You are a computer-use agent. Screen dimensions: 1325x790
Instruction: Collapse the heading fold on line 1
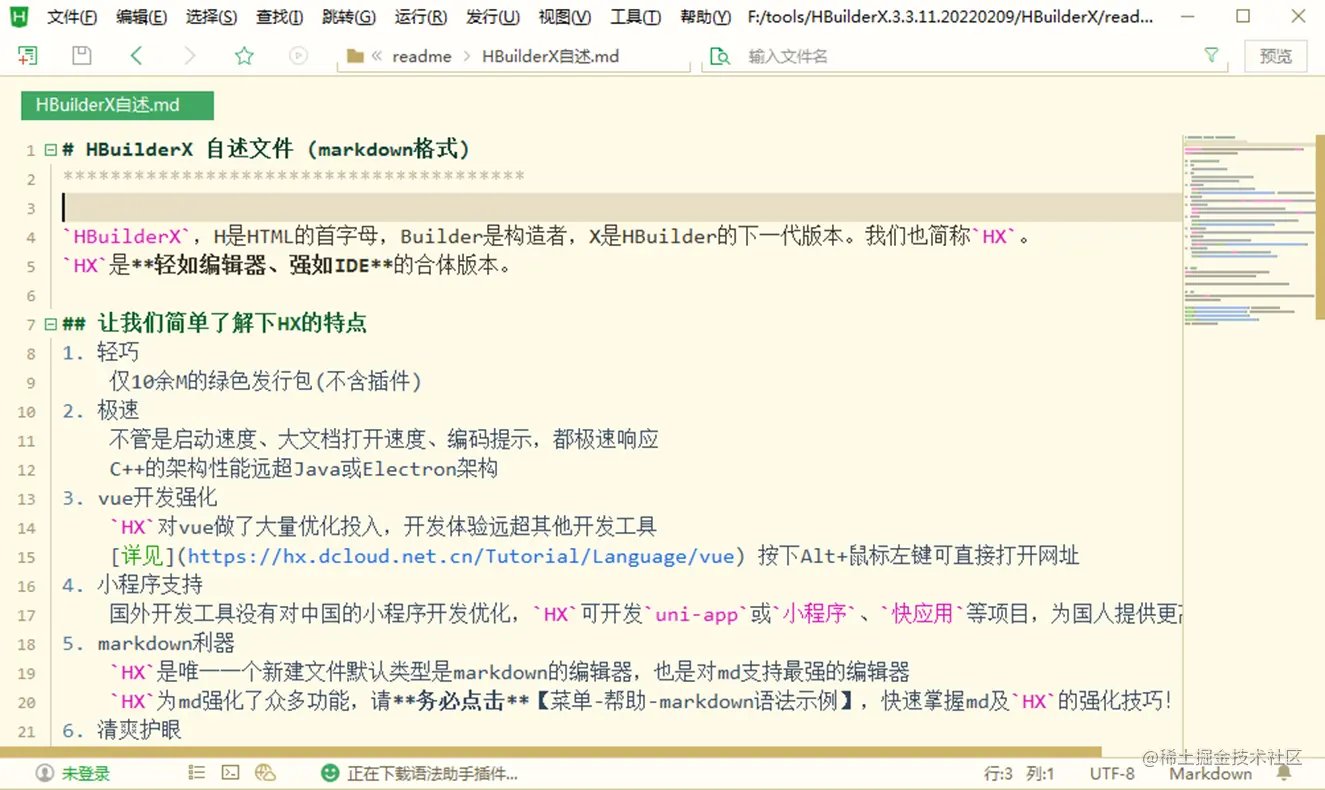coord(50,150)
